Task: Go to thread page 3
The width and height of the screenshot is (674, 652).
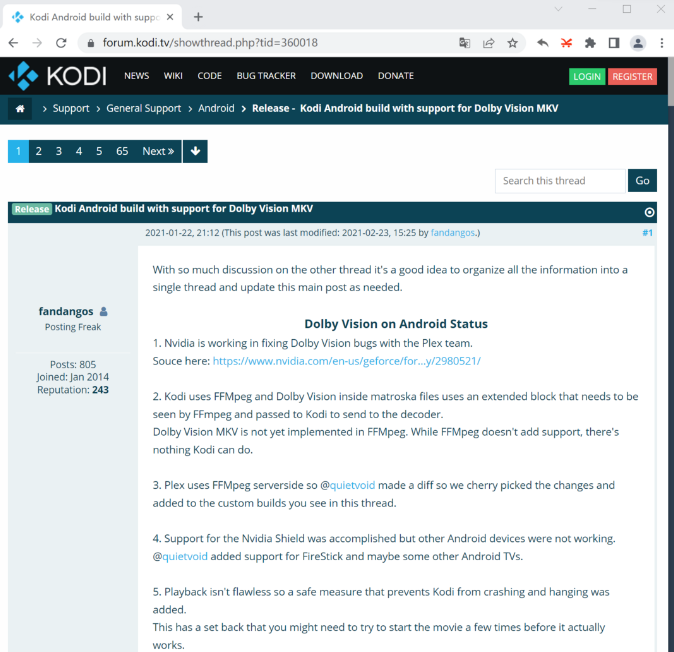Action: (59, 151)
